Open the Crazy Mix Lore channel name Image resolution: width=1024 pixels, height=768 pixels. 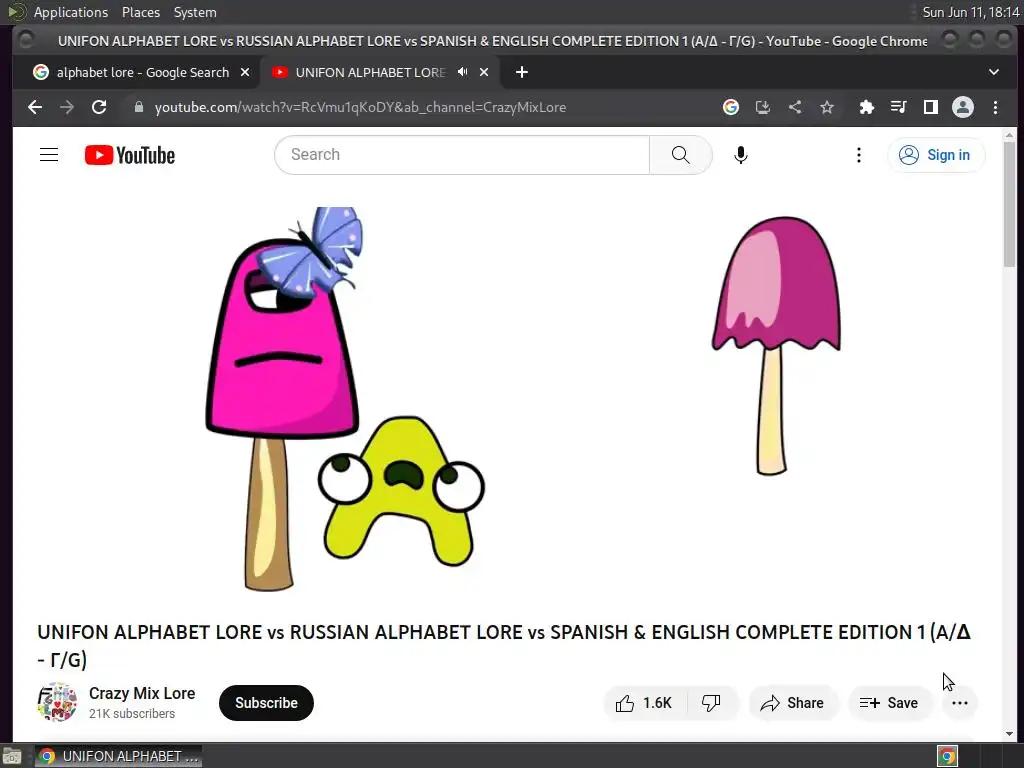pyautogui.click(x=142, y=693)
